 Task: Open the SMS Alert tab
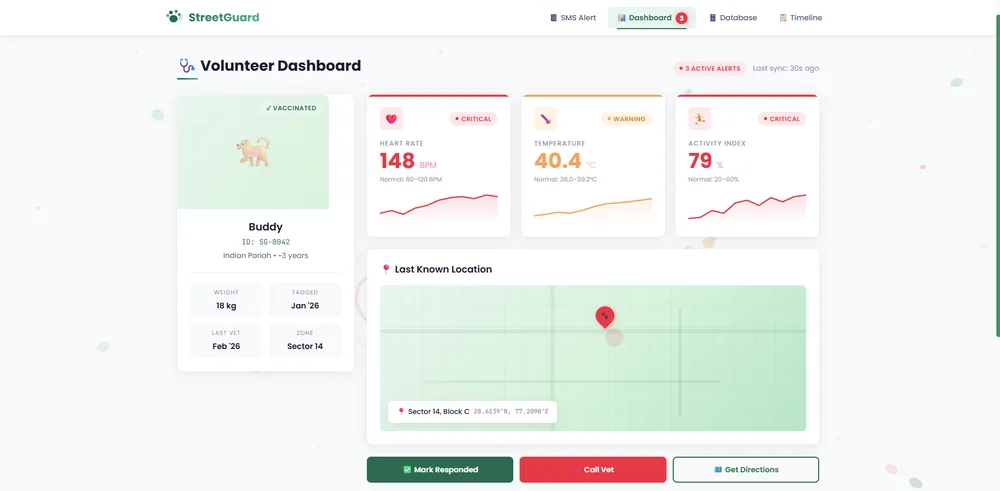point(573,18)
